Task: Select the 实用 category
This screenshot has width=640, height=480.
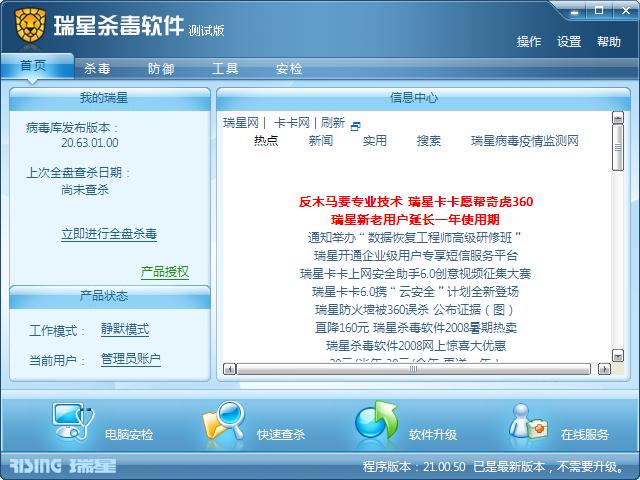Action: (x=375, y=140)
